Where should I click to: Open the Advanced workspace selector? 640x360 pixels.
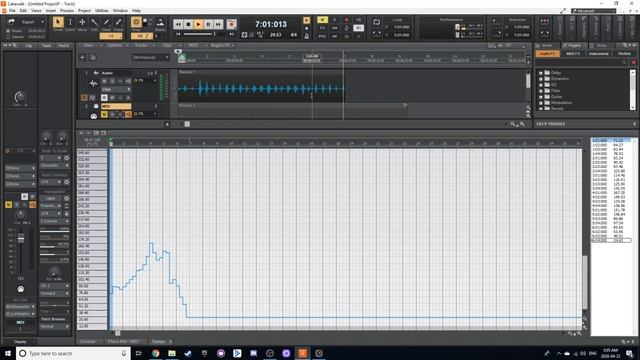point(593,11)
